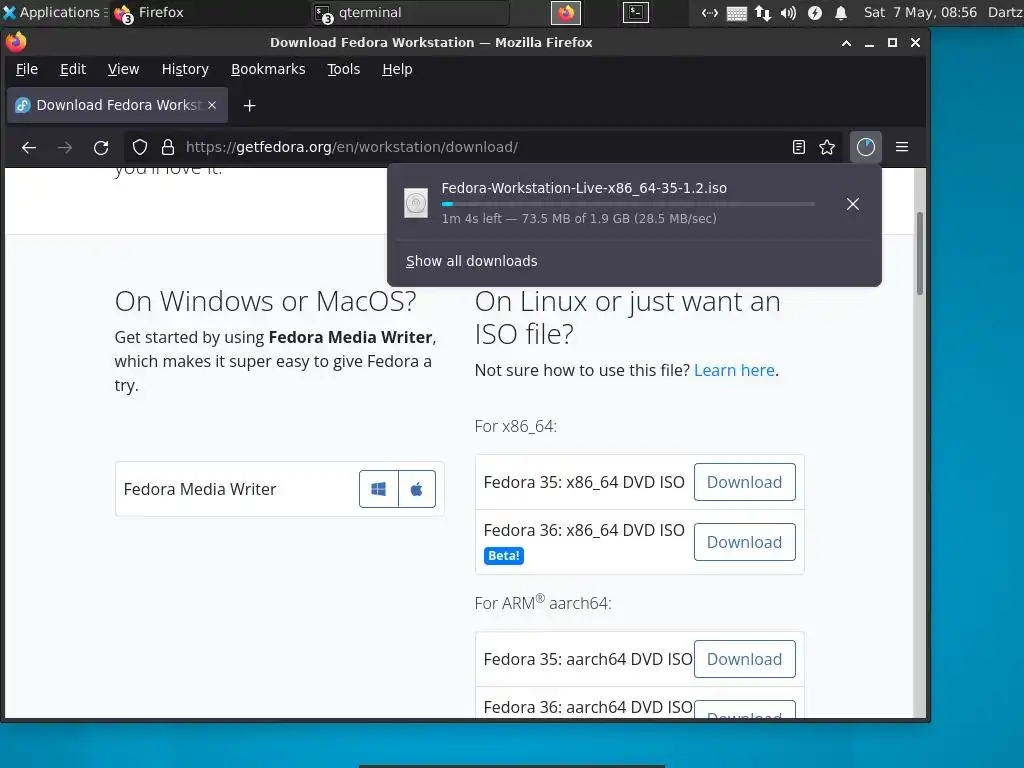Open network connection tray icon
The image size is (1024, 768).
pyautogui.click(x=762, y=13)
